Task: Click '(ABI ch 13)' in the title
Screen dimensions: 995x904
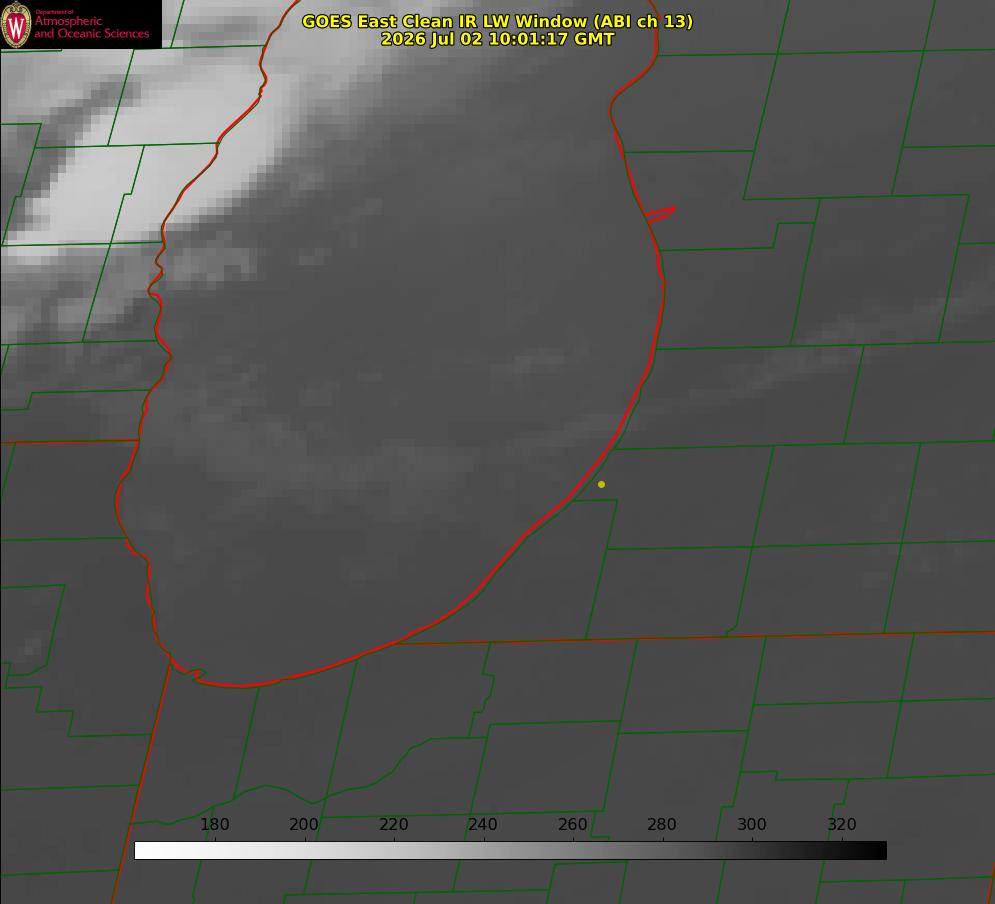Action: coord(642,22)
